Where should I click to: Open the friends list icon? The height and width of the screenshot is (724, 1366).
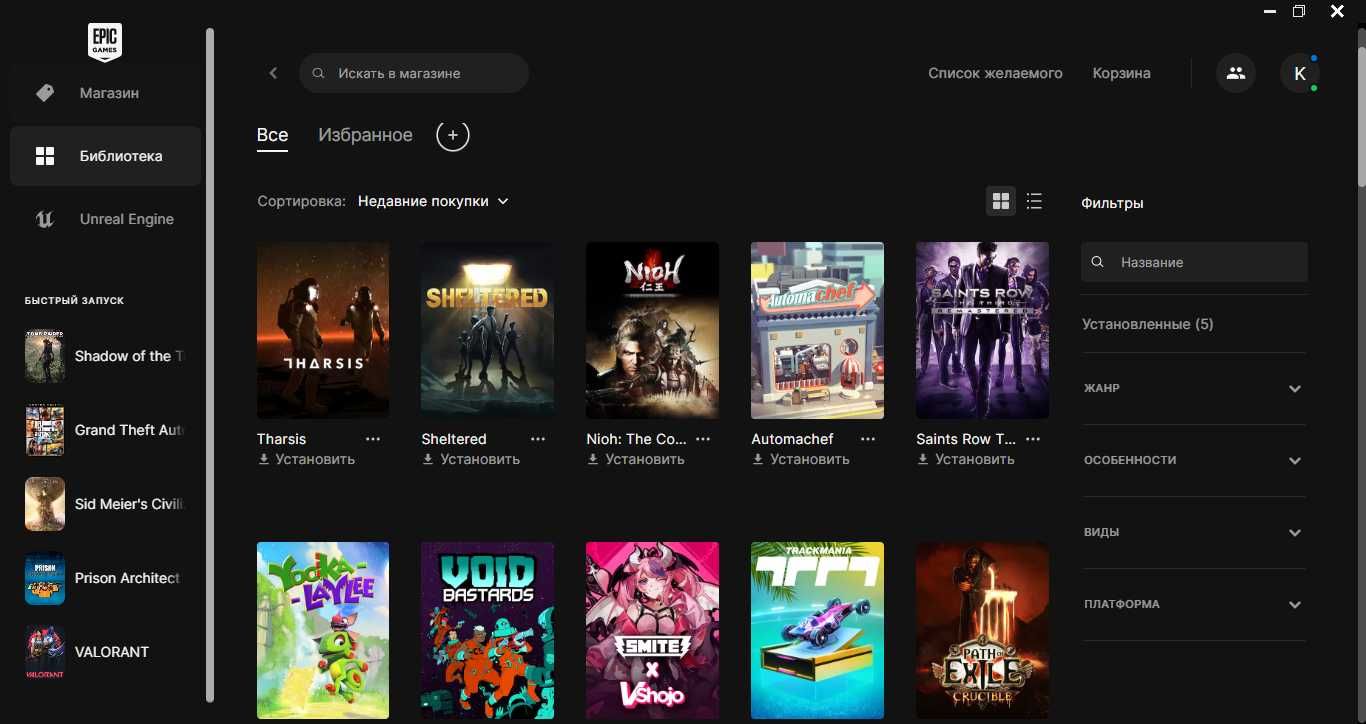[1236, 73]
